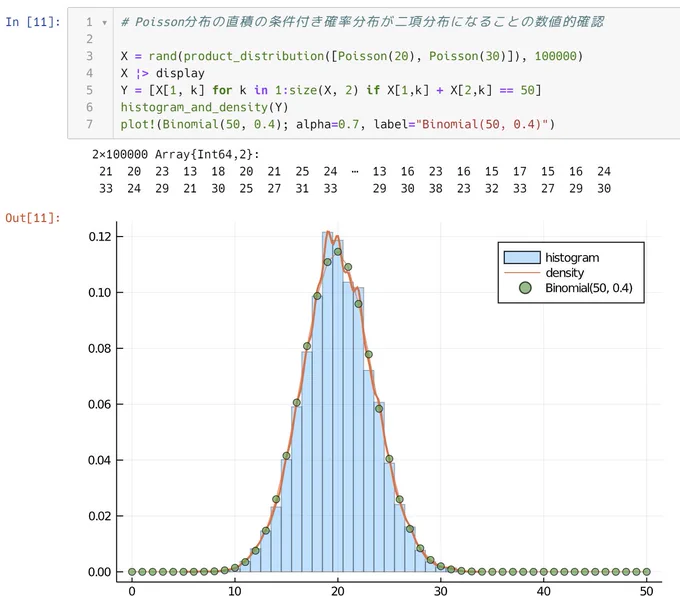Click the In [11]: cell prompt
The height and width of the screenshot is (614, 680).
[33, 22]
